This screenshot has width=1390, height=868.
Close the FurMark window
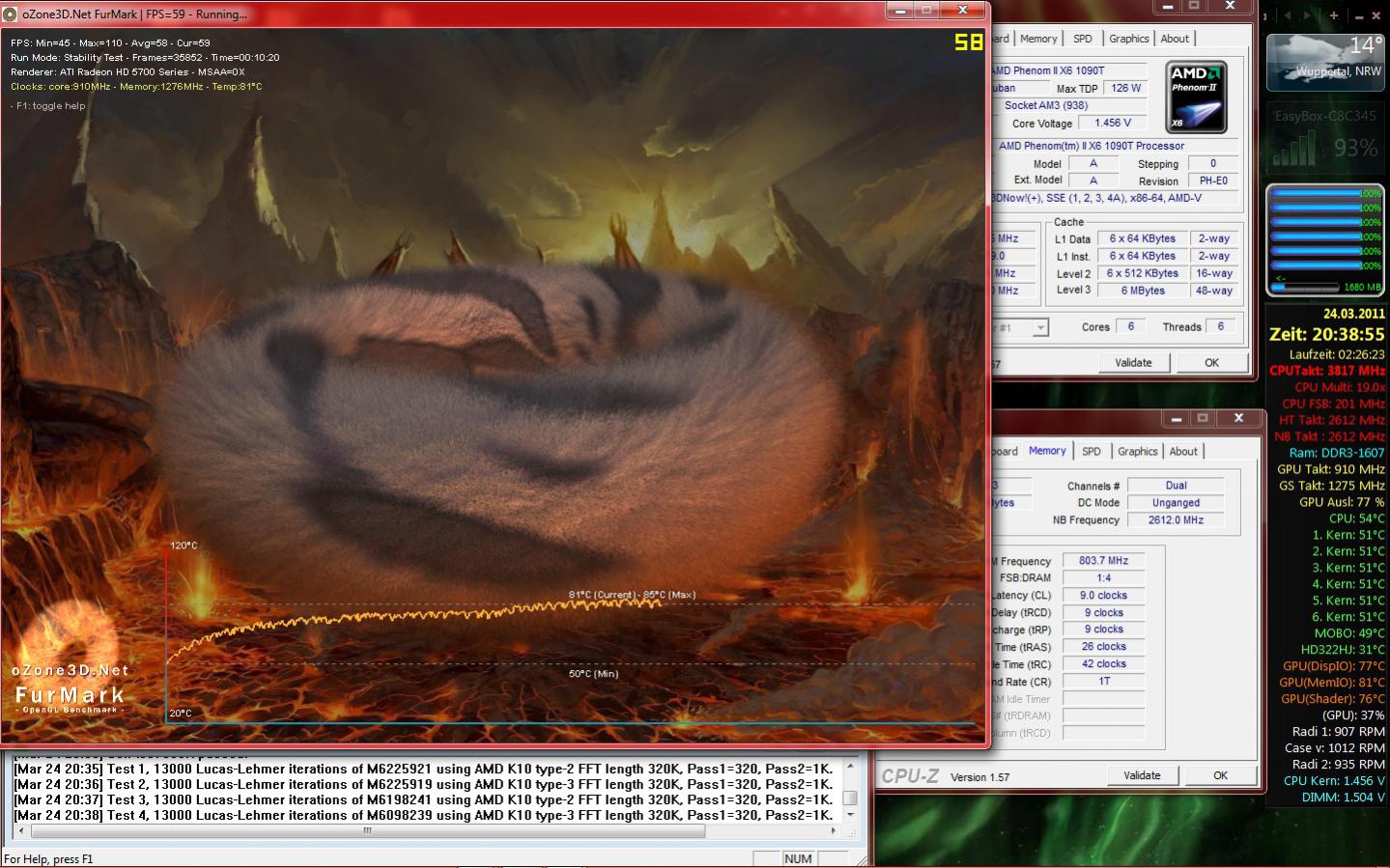(963, 11)
